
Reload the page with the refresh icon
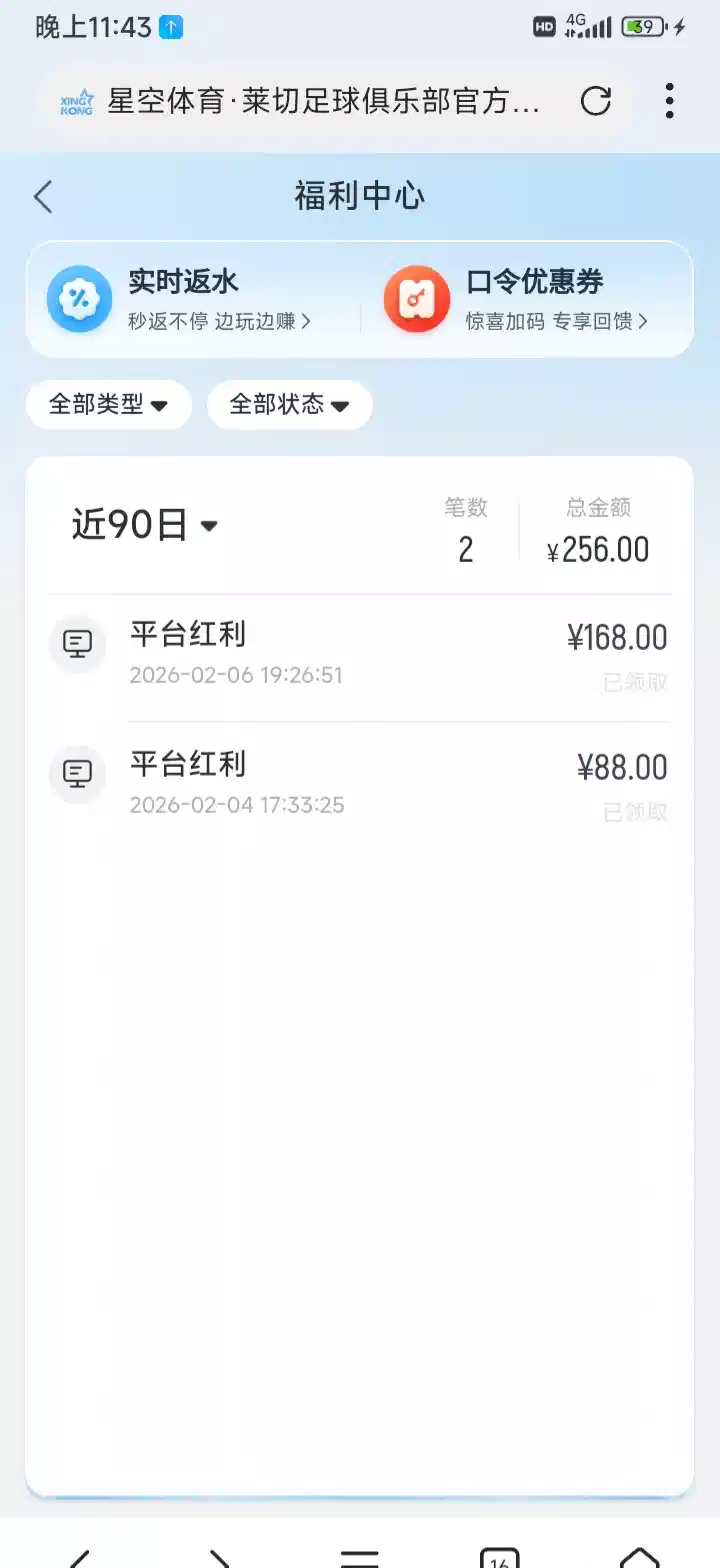pyautogui.click(x=596, y=101)
